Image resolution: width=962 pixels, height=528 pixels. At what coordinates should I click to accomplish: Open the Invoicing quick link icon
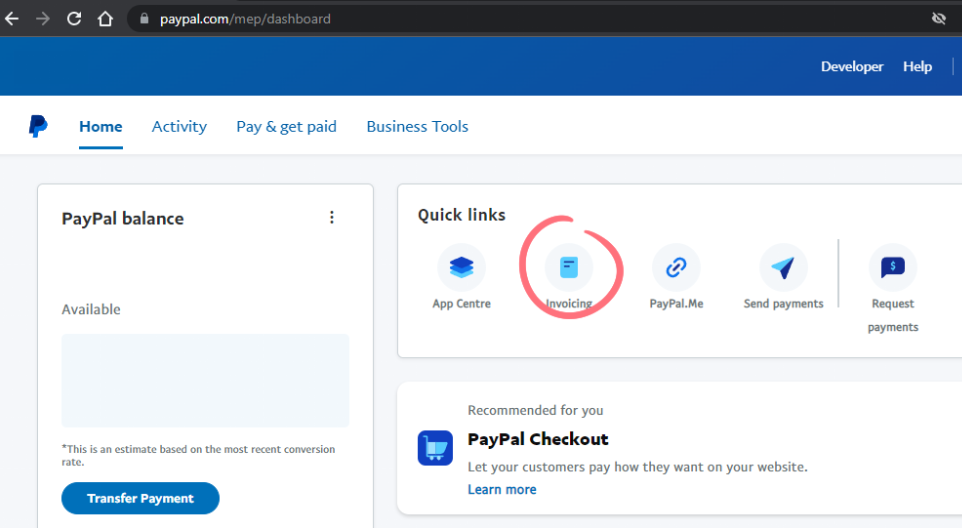tap(569, 267)
